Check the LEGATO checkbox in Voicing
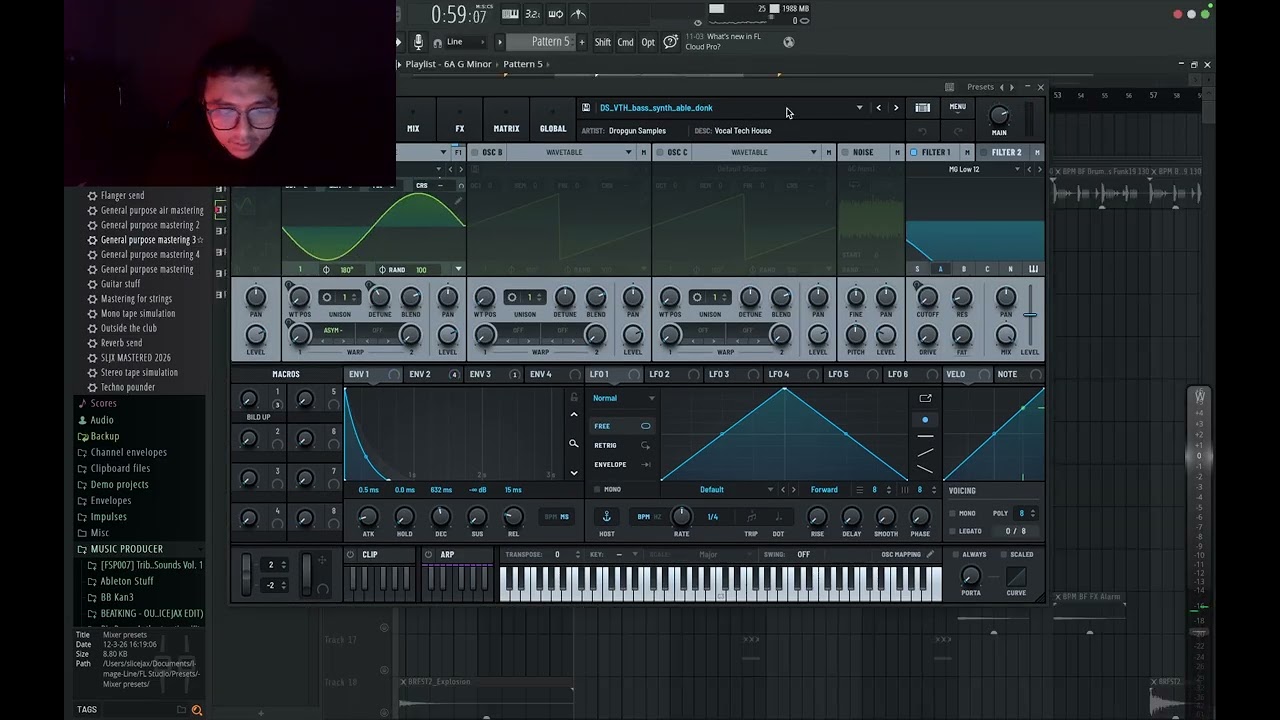Screen dimensions: 1280x720 click(x=952, y=531)
